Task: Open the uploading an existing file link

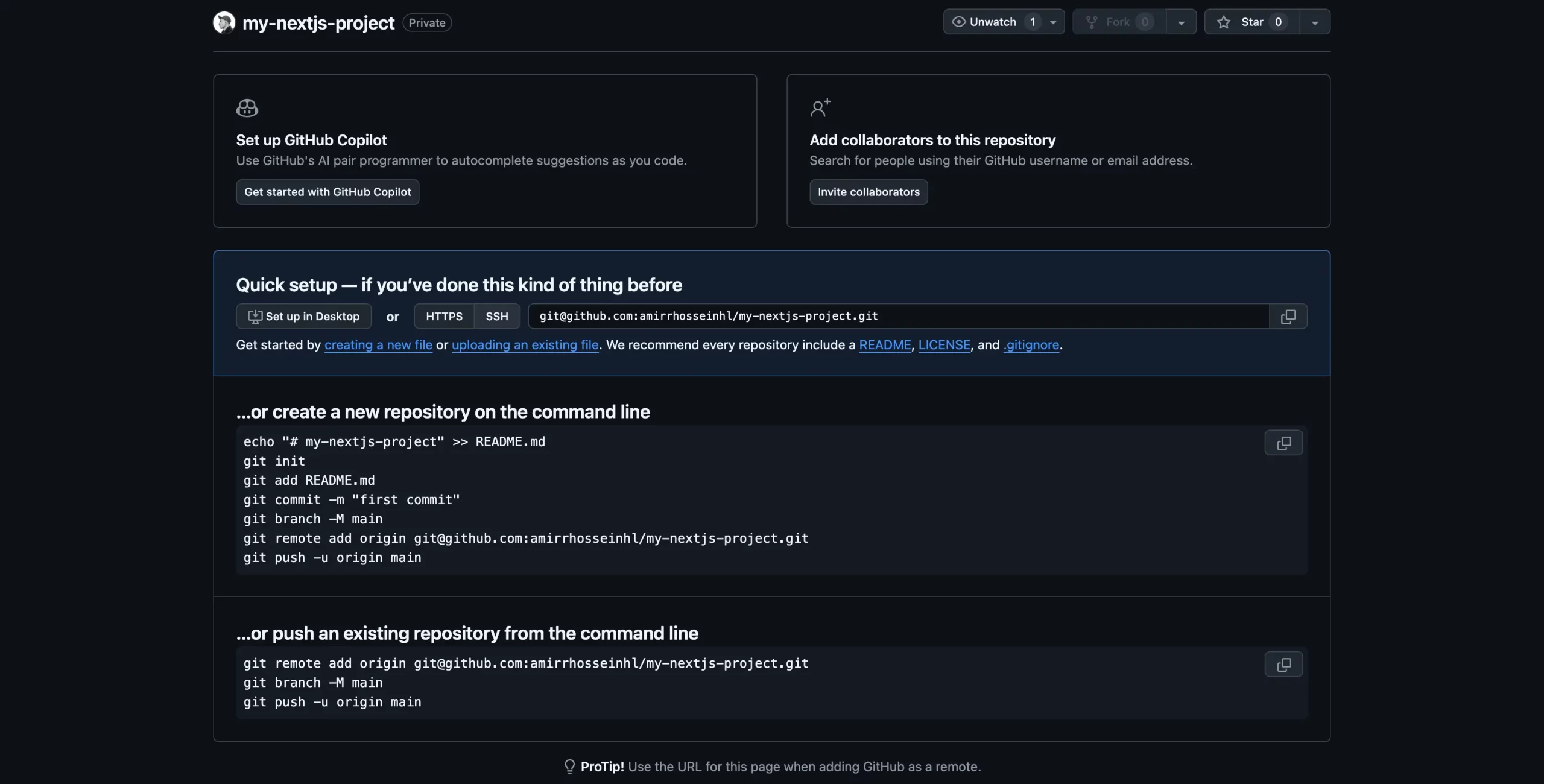Action: [x=525, y=345]
